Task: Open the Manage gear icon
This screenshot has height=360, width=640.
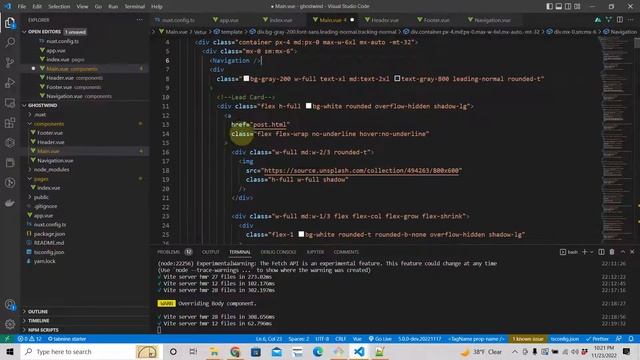Action: pyautogui.click(x=10, y=324)
